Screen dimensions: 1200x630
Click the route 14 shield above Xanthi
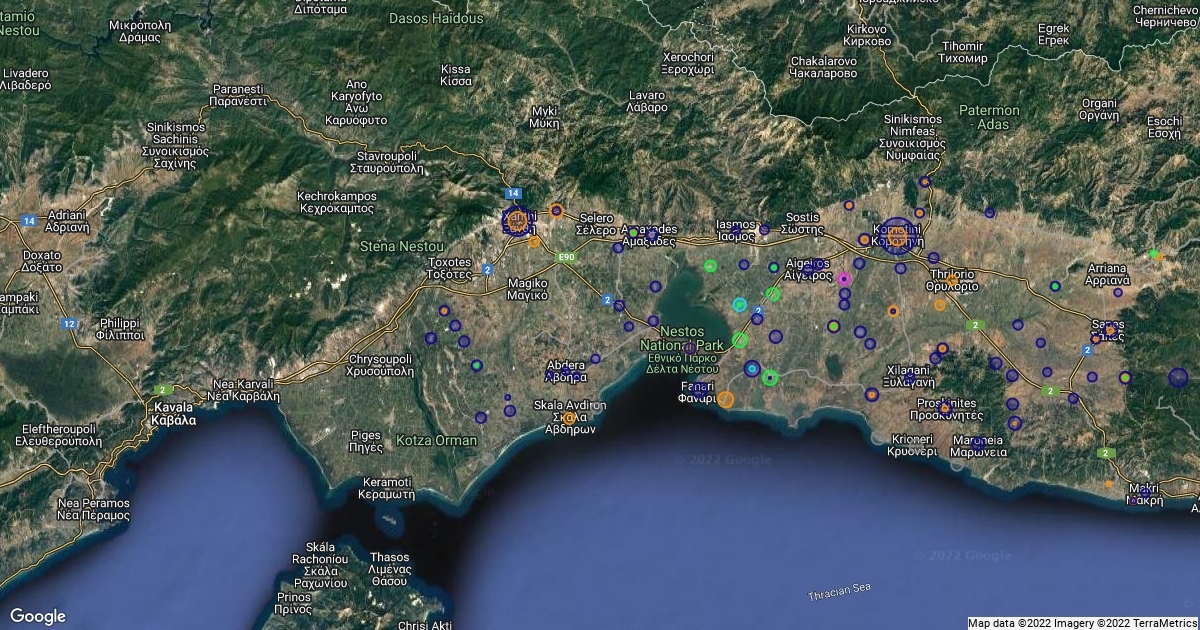pyautogui.click(x=513, y=192)
